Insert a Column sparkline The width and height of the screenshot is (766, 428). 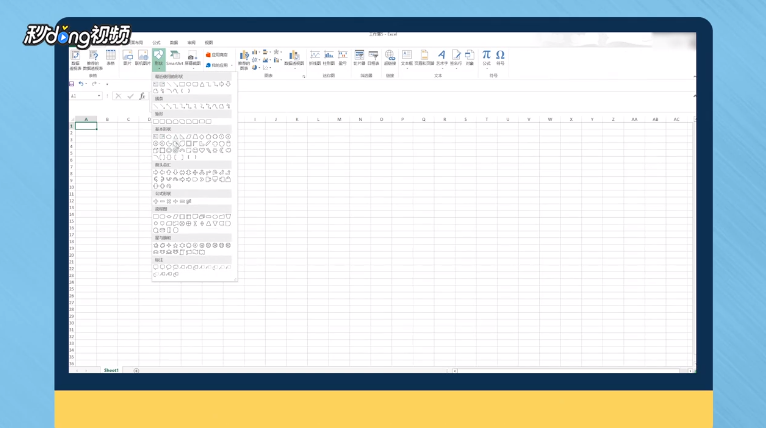(329, 57)
